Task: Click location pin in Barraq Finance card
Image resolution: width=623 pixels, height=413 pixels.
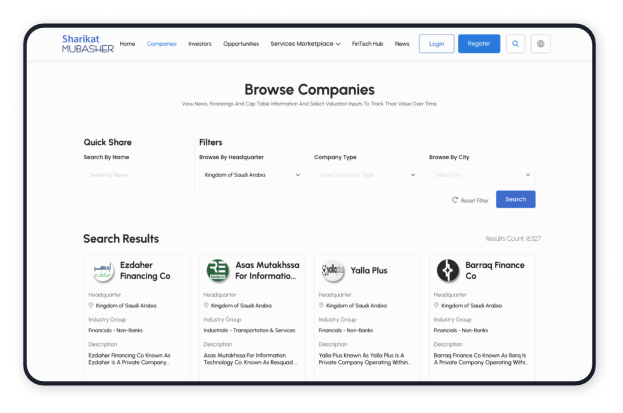Action: tap(436, 305)
